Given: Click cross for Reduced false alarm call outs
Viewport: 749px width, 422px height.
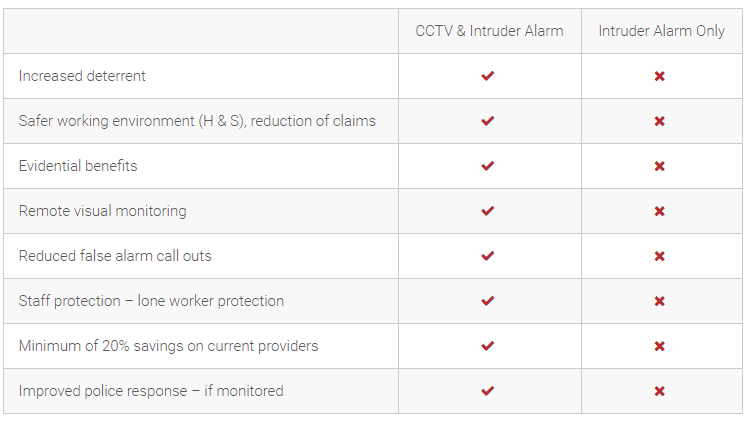Looking at the screenshot, I should pyautogui.click(x=660, y=256).
